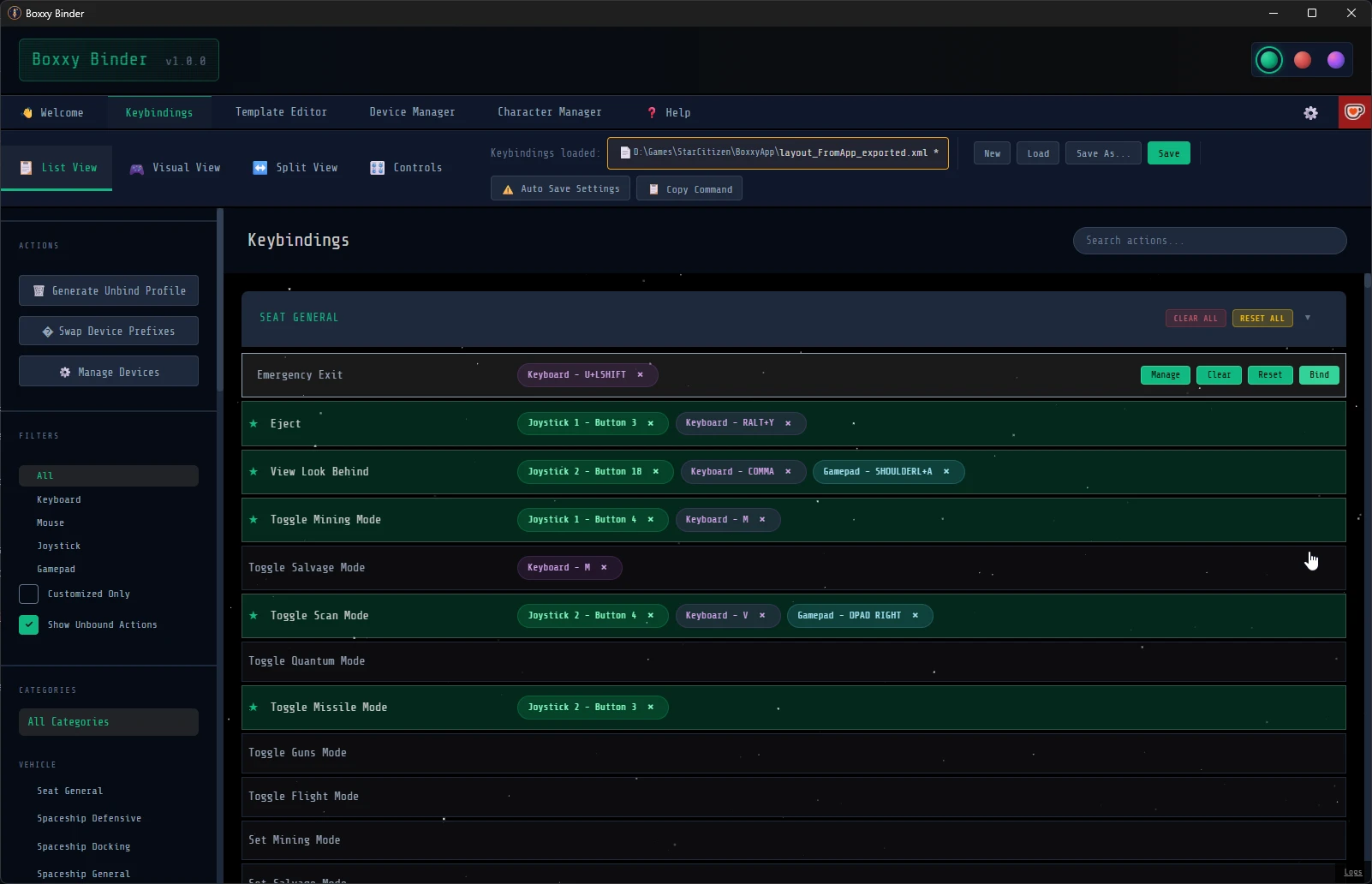
Task: Open the Character Manager tab
Action: click(550, 112)
